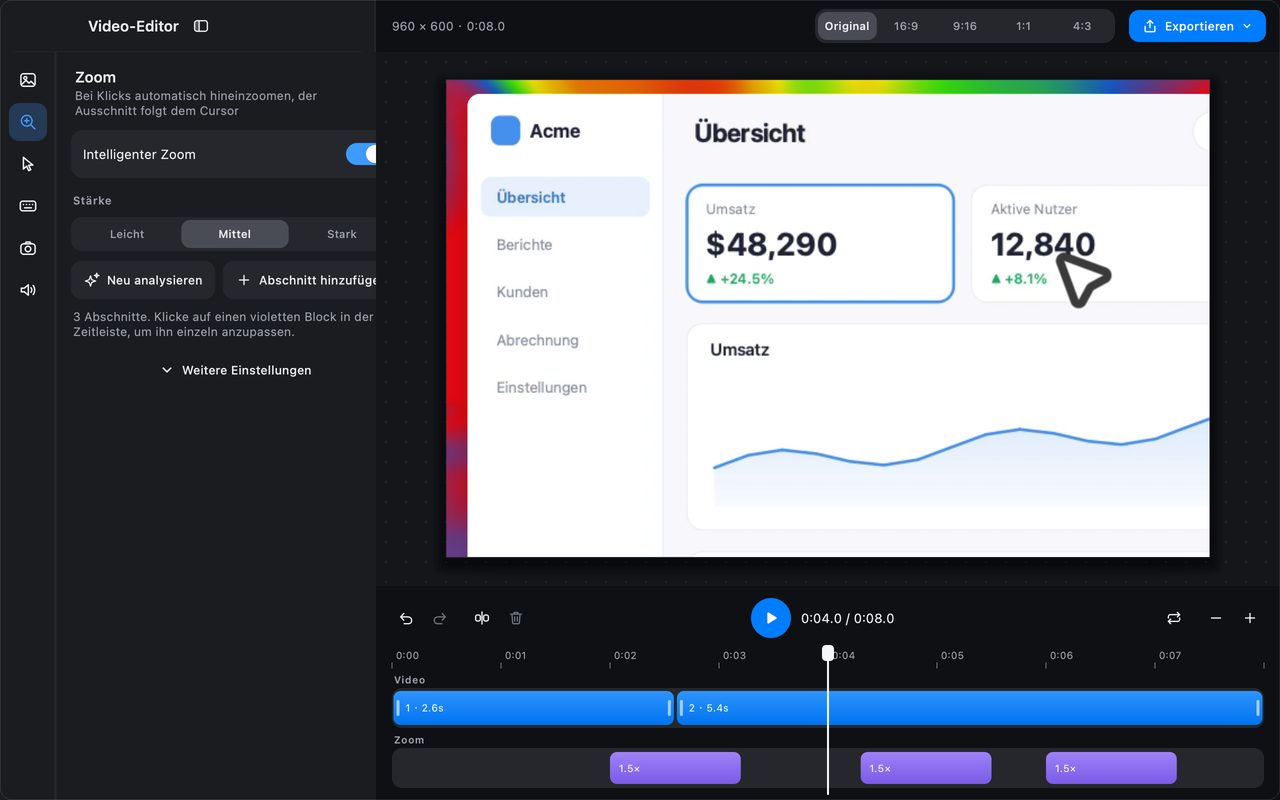
Task: Delete selection with trash icon
Action: point(516,618)
